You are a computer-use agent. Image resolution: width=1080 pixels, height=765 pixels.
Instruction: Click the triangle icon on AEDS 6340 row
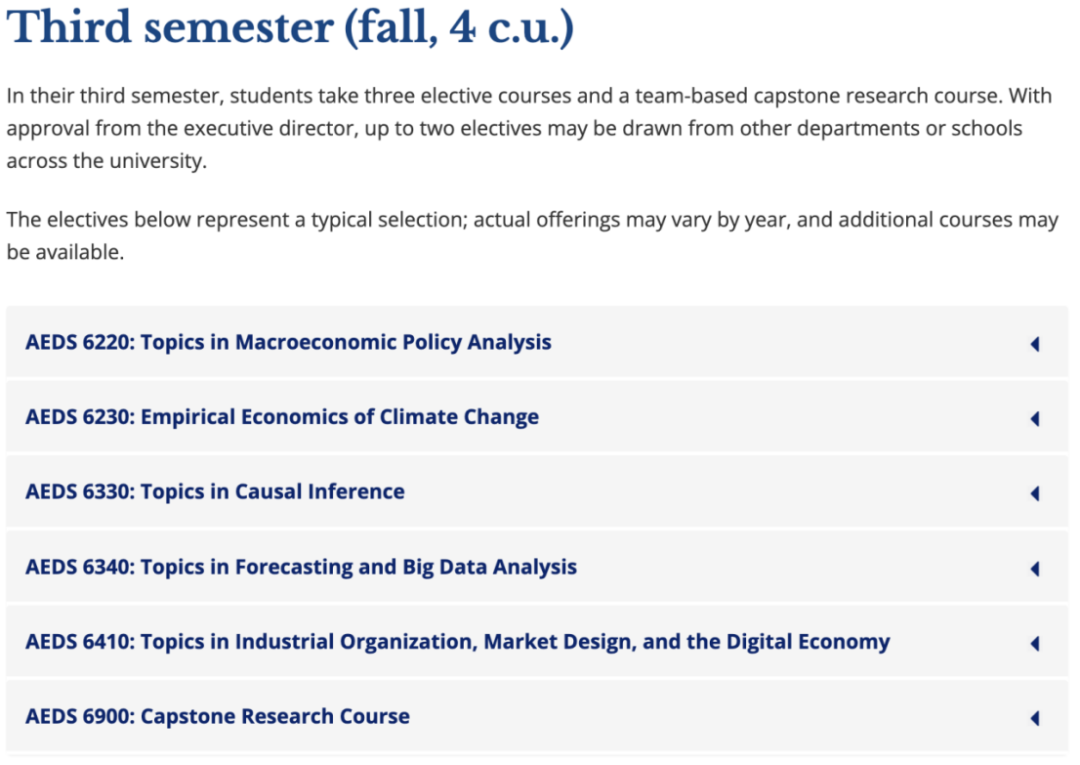[x=1035, y=568]
